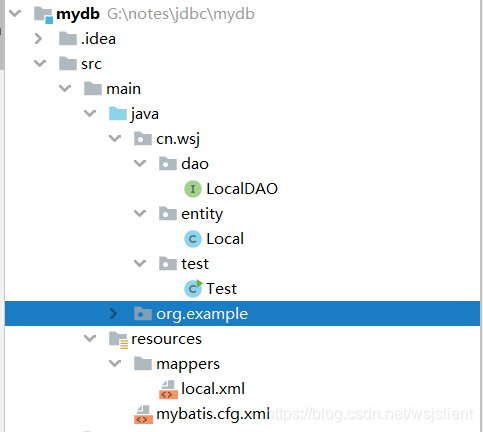The width and height of the screenshot is (483, 432).
Task: Collapse the java source folder chevron
Action: [90, 114]
